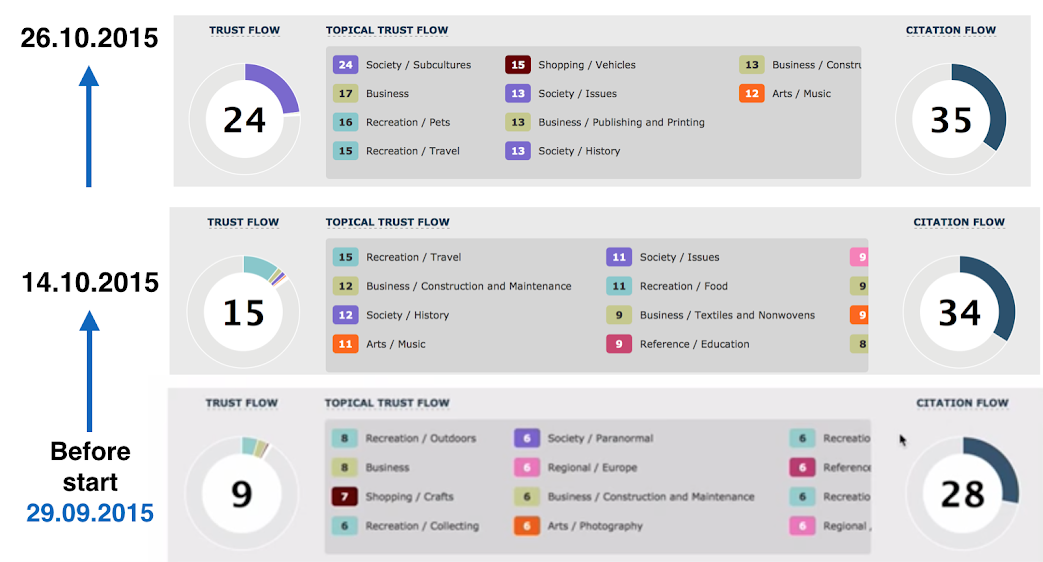Click the purple 24 Society / Subcultures badge
1043x562 pixels.
[345, 65]
